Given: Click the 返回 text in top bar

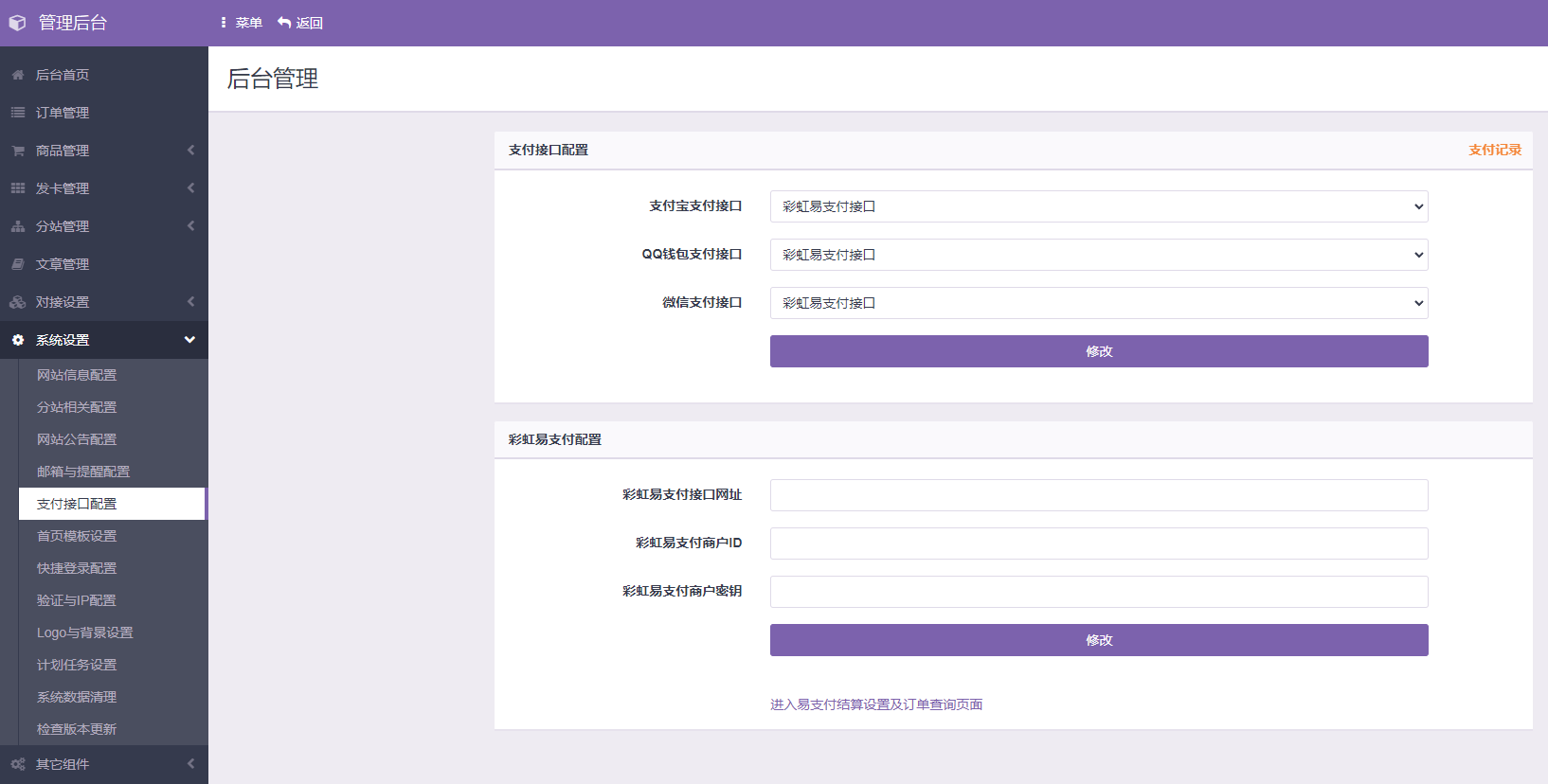Looking at the screenshot, I should (x=310, y=23).
